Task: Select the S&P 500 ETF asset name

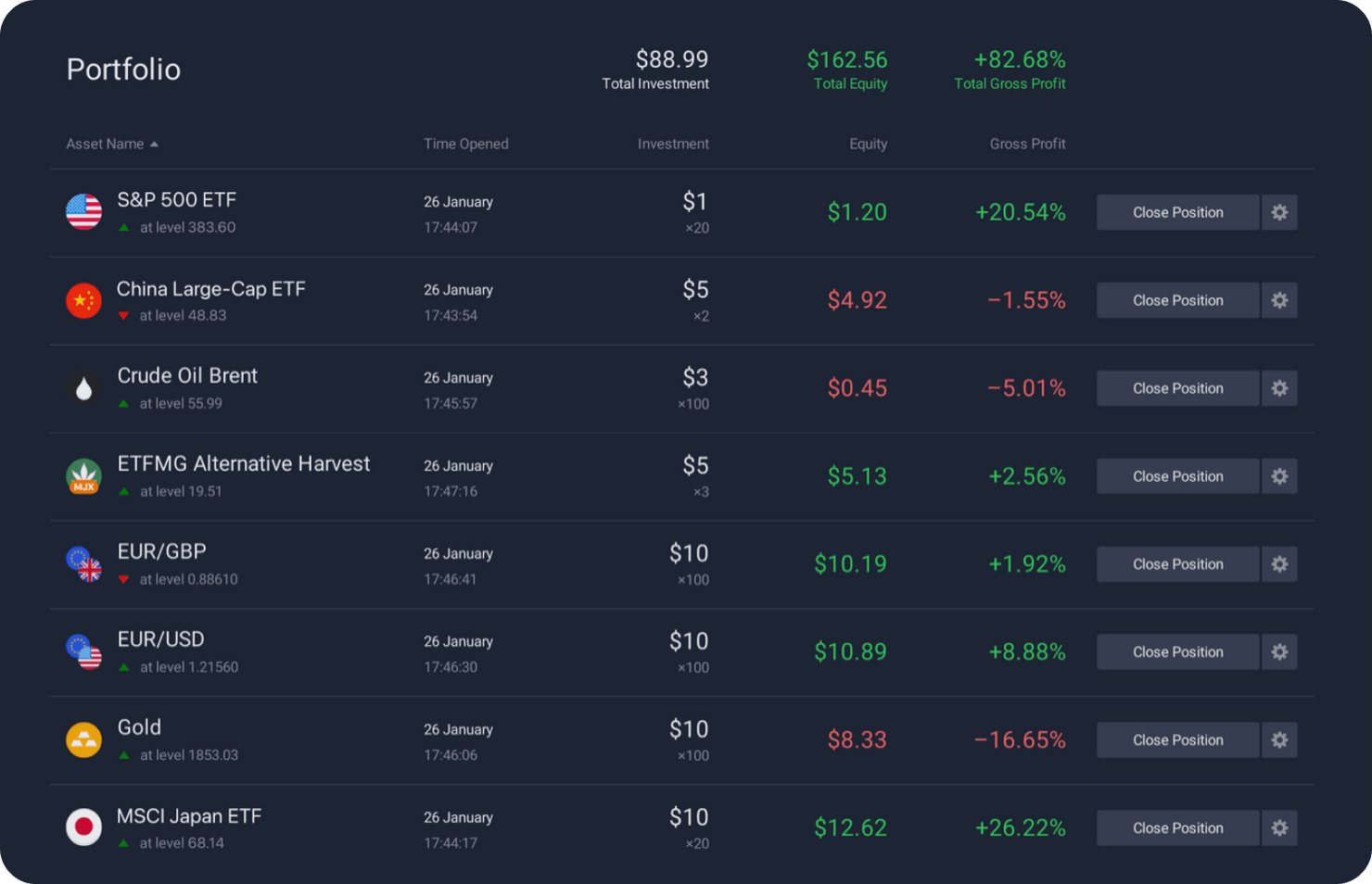Action: point(177,200)
